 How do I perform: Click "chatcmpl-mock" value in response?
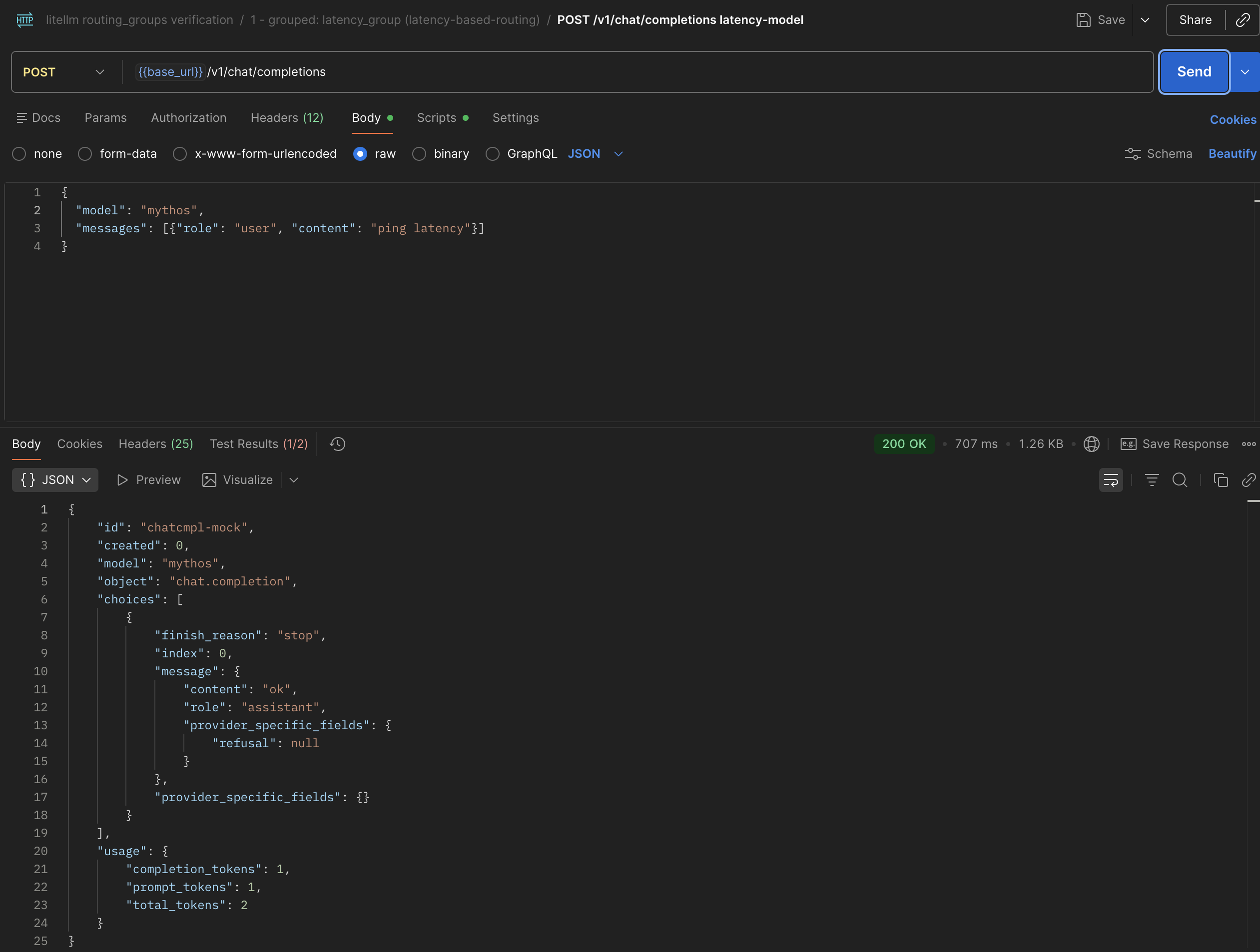tap(194, 528)
